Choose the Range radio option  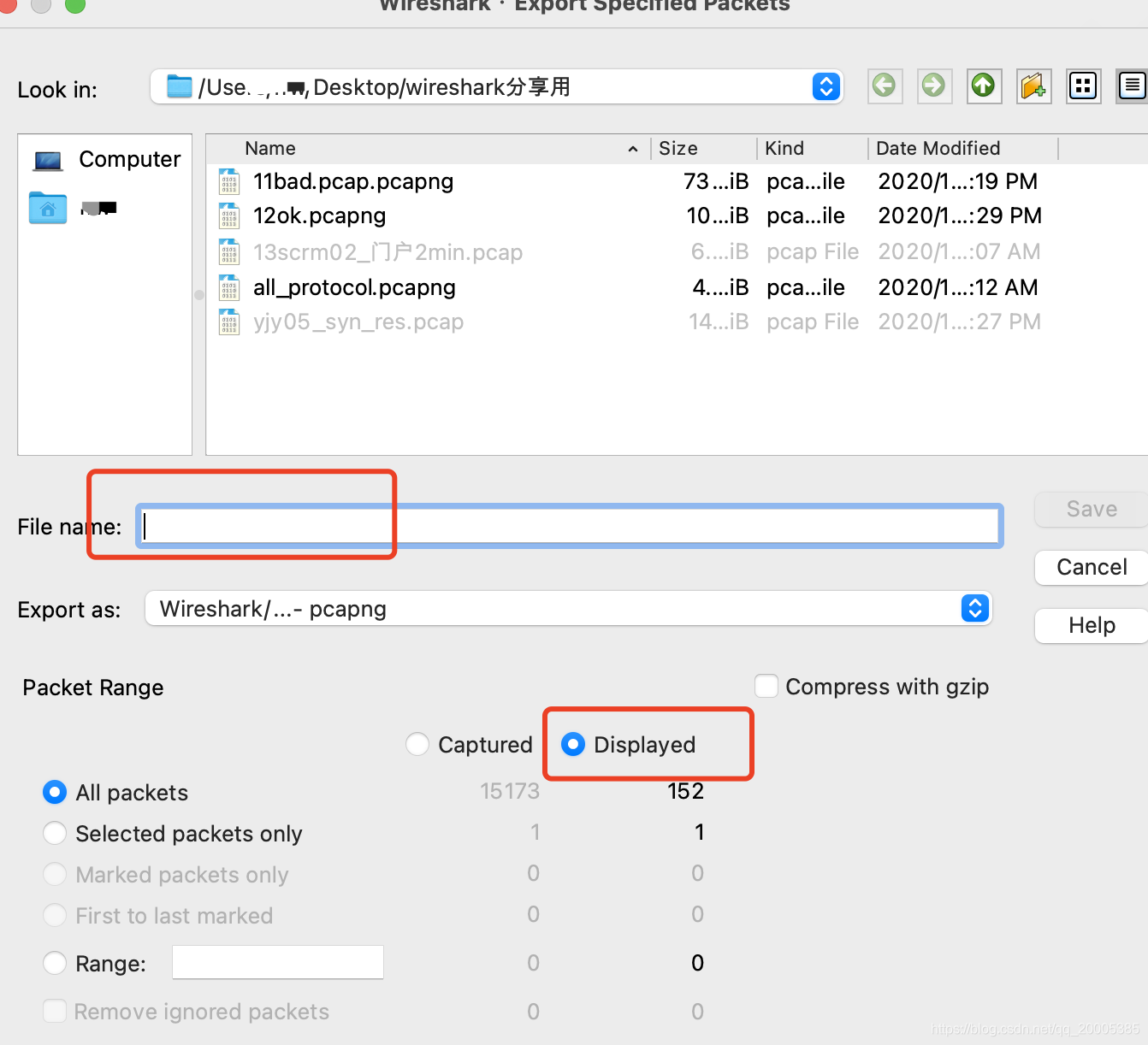tap(55, 963)
